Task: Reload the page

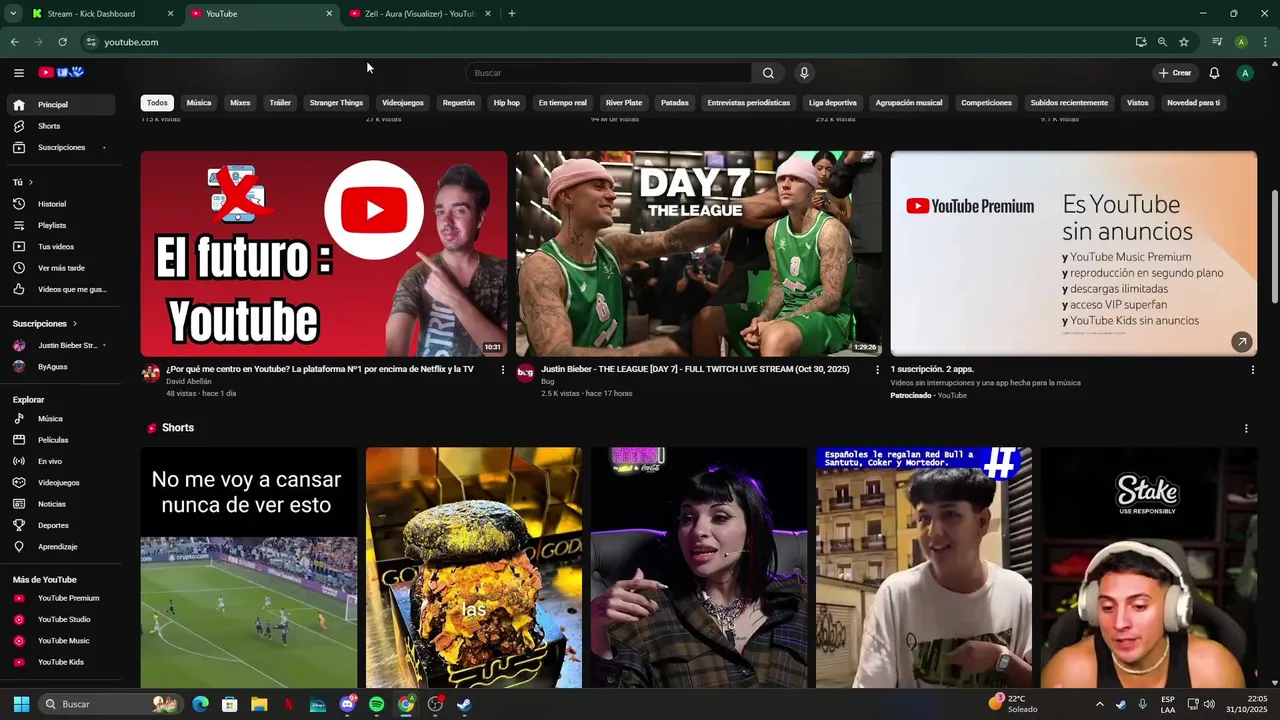Action: point(62,42)
